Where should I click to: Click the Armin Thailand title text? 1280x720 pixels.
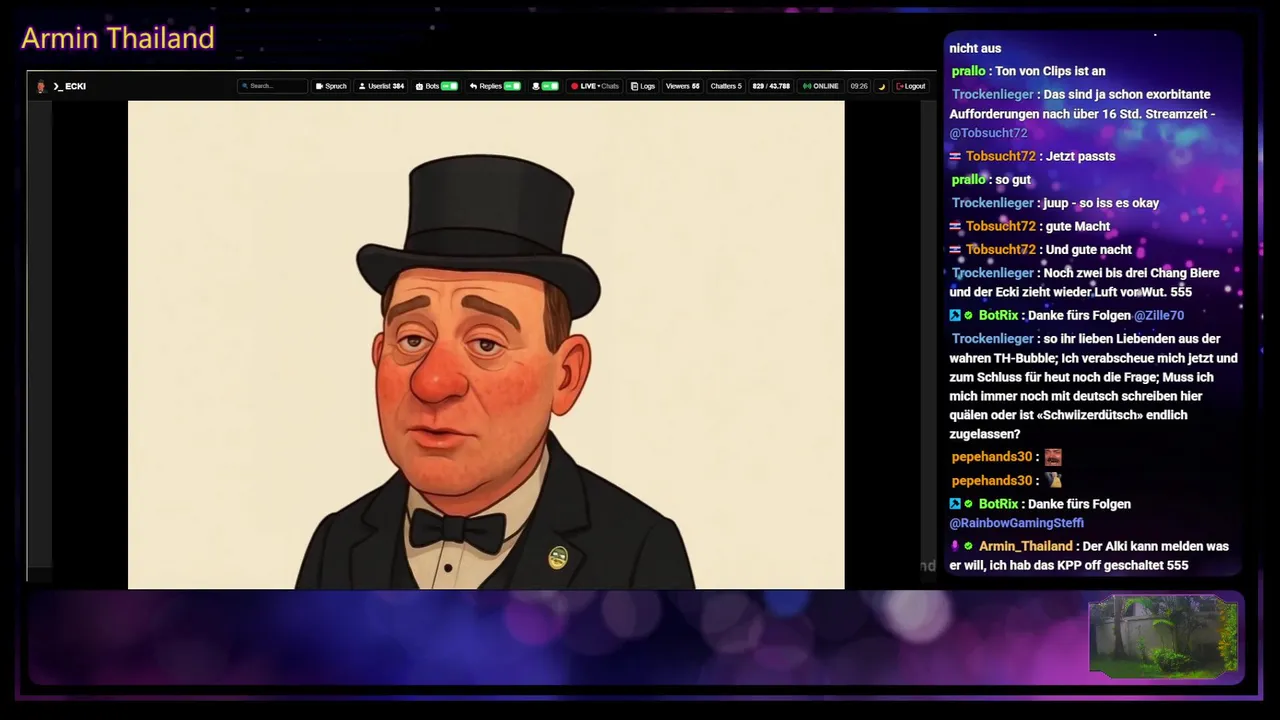[x=118, y=38]
